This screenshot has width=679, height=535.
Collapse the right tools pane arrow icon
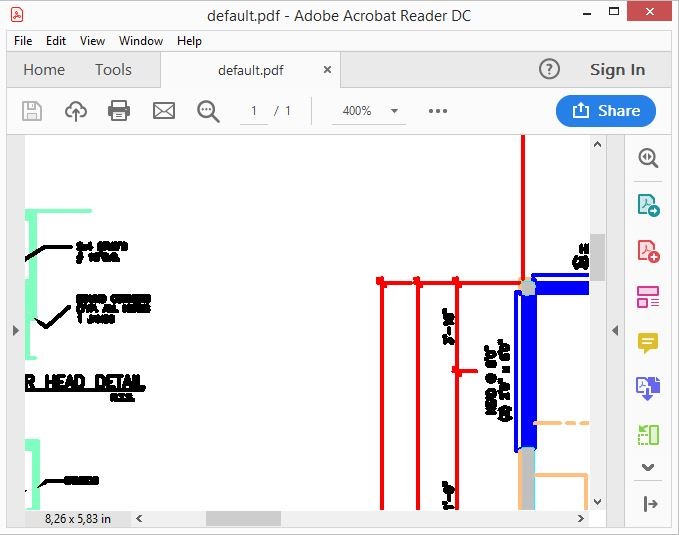(x=650, y=504)
